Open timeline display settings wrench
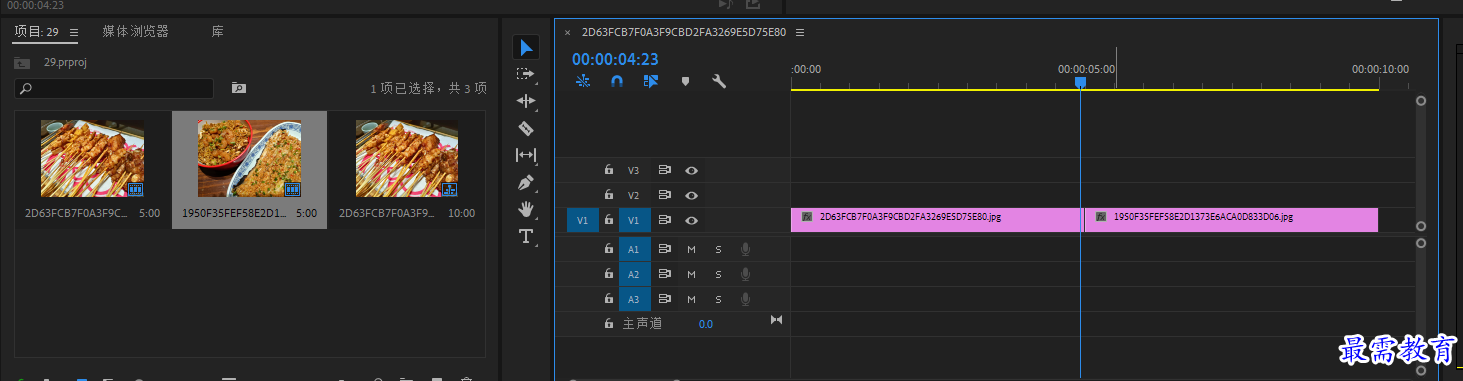The height and width of the screenshot is (381, 1463). [x=718, y=82]
